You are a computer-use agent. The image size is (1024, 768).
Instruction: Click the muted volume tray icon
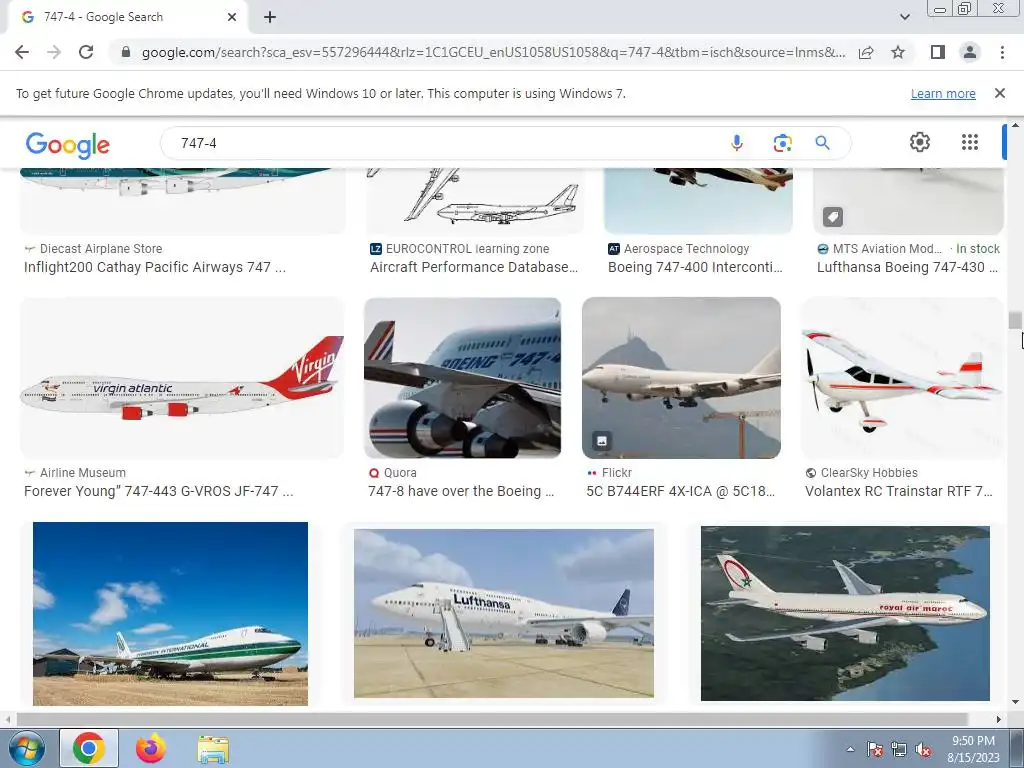pyautogui.click(x=923, y=749)
